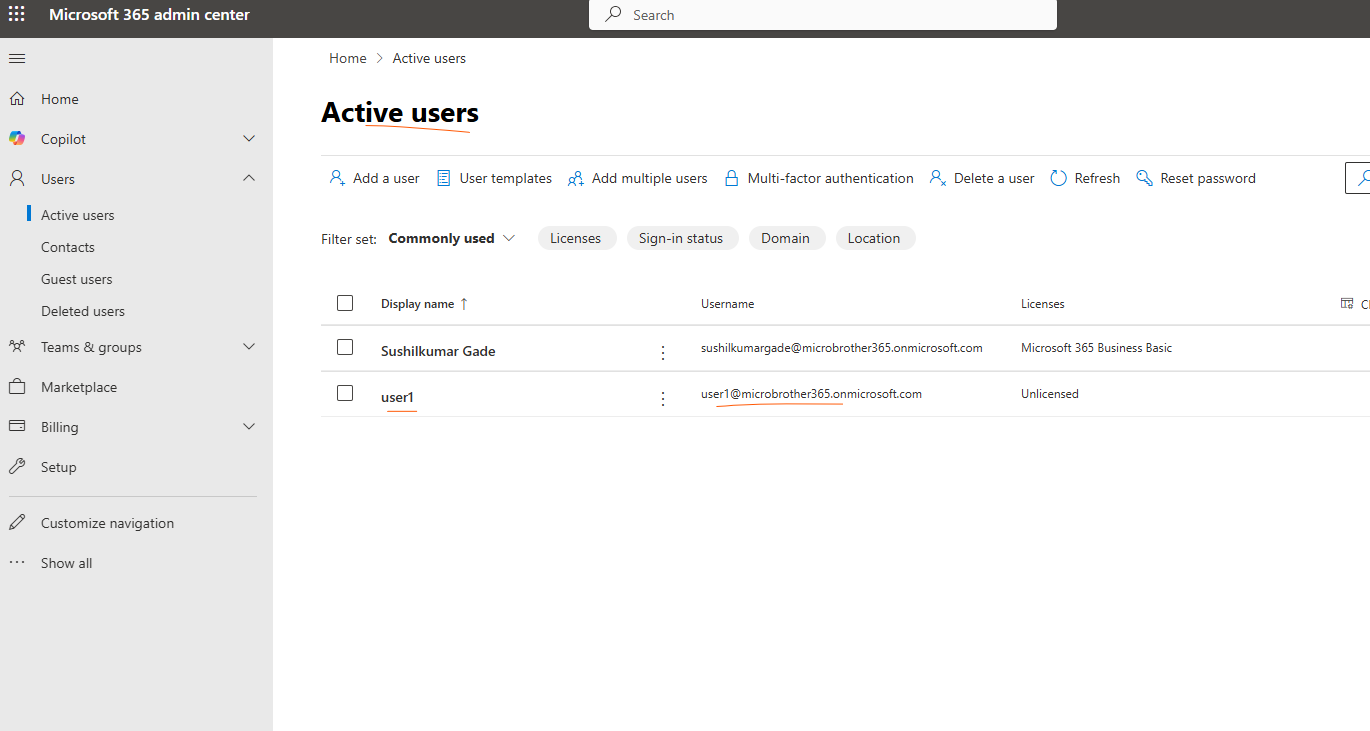
Task: Click the Reset password key icon
Action: click(x=1145, y=178)
